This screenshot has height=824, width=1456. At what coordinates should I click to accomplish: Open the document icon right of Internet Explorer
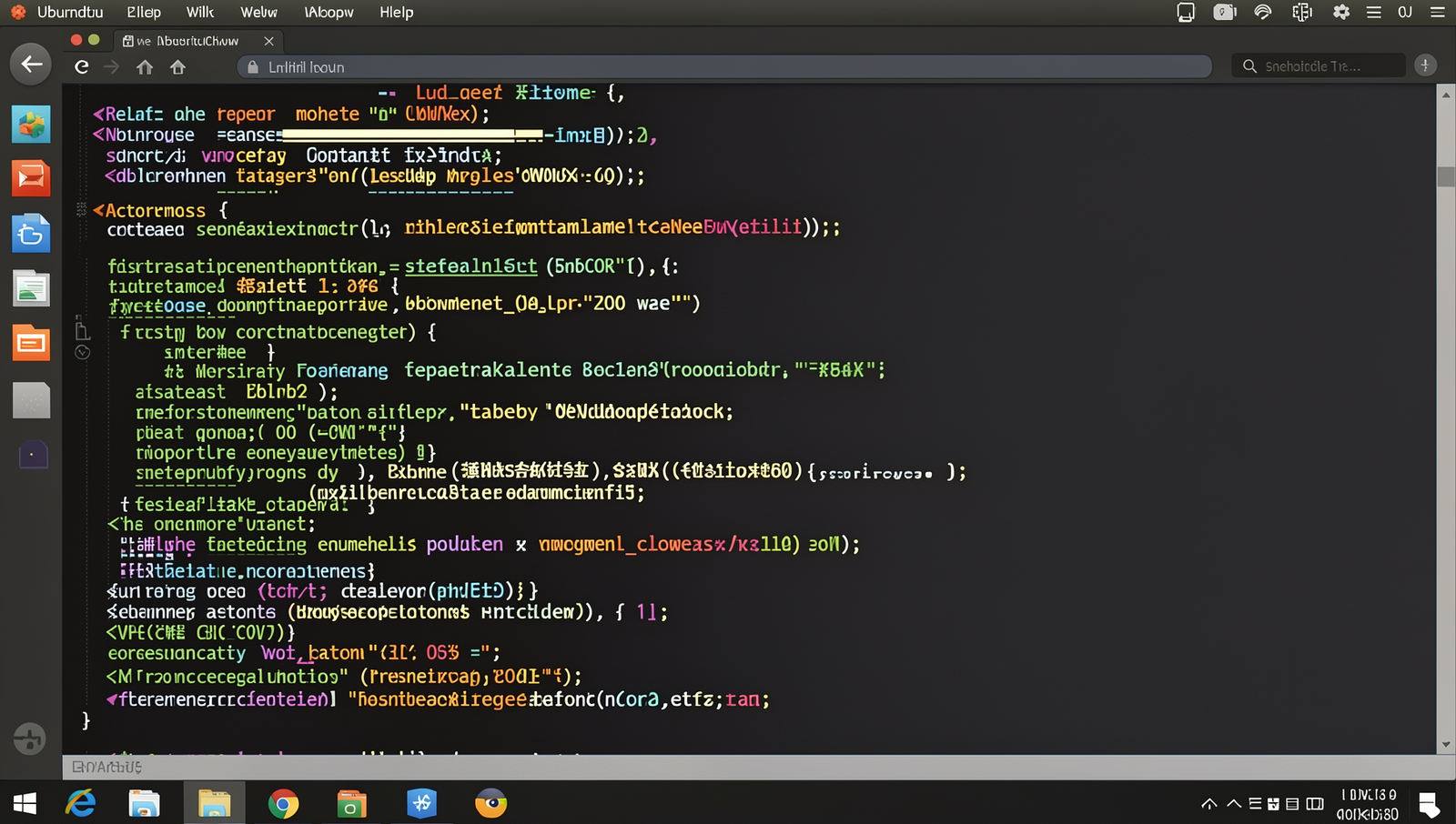145,804
